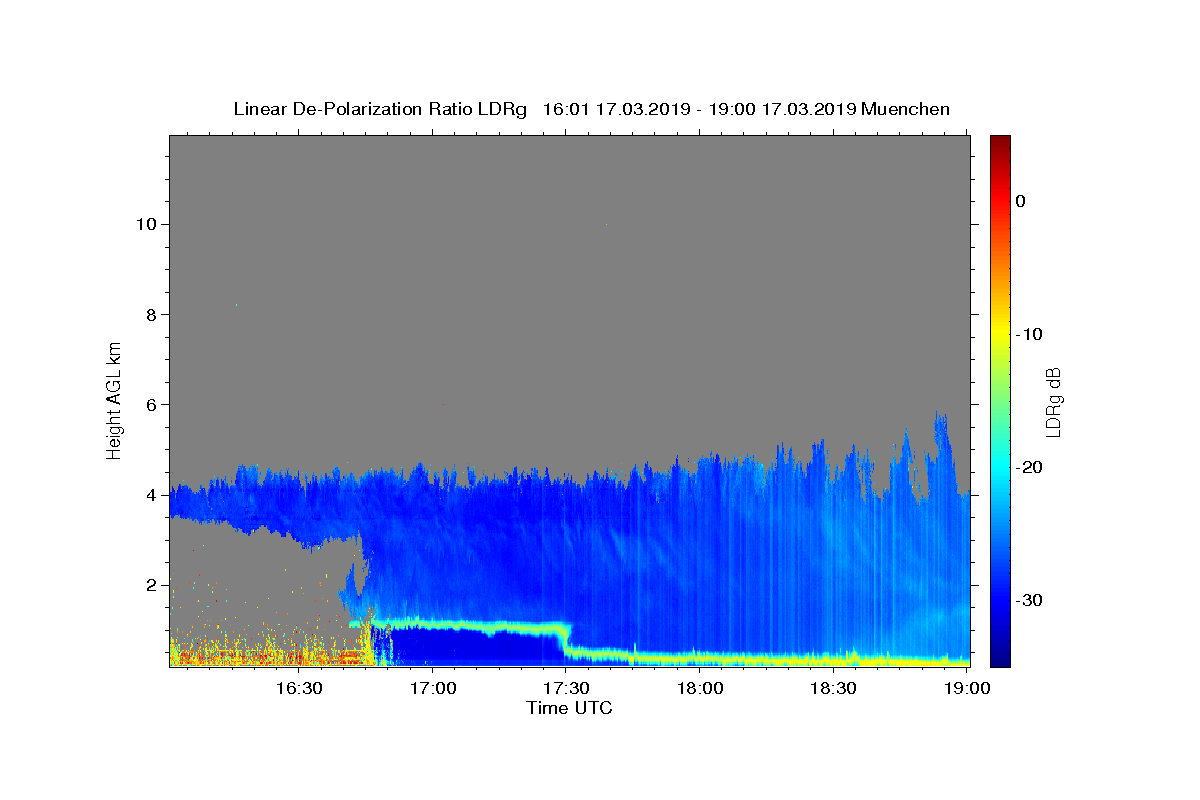Click the plot title 'Linear De-Polarization Ratio LDRg'
This screenshot has width=1200, height=800.
click(380, 109)
